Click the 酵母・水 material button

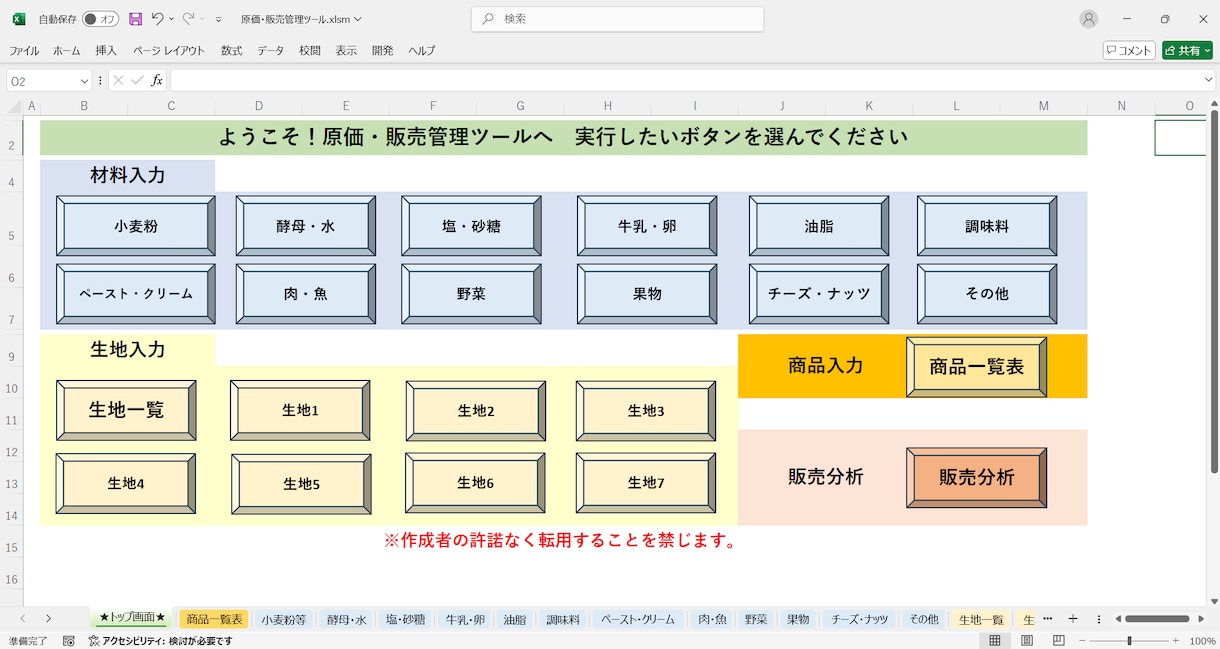coord(306,226)
